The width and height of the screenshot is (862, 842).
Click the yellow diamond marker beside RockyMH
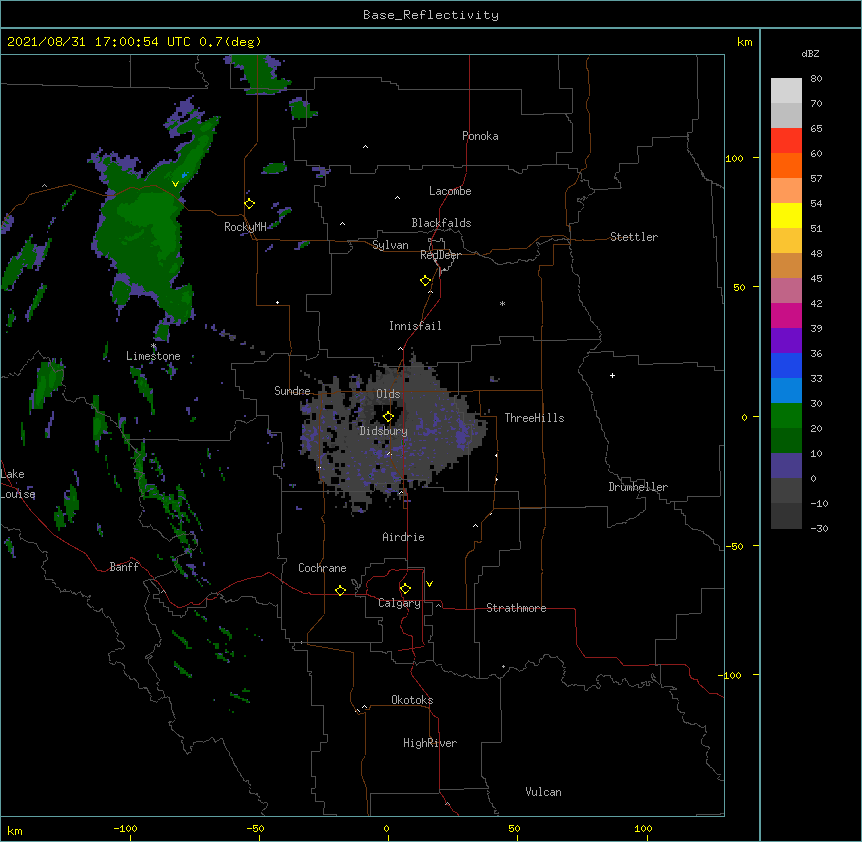pos(249,203)
